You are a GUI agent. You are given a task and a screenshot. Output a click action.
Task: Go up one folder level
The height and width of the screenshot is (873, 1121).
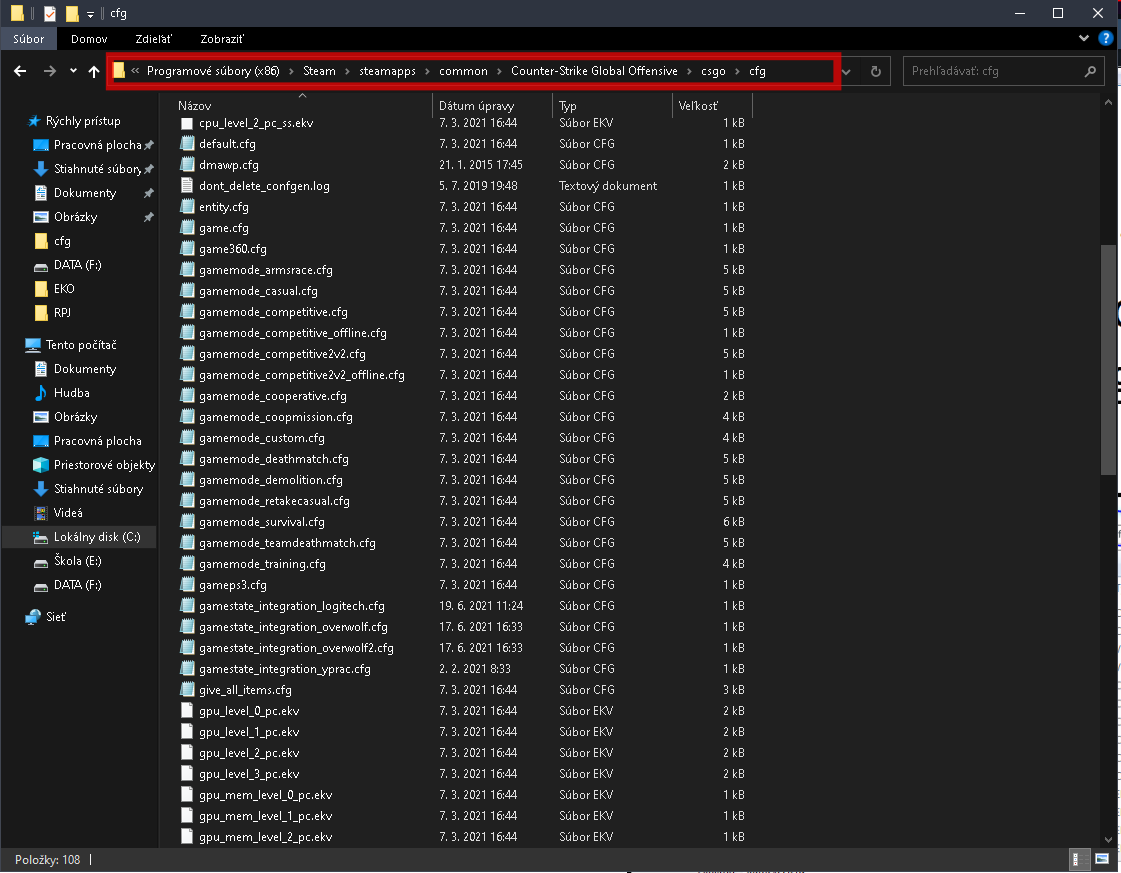coord(94,71)
